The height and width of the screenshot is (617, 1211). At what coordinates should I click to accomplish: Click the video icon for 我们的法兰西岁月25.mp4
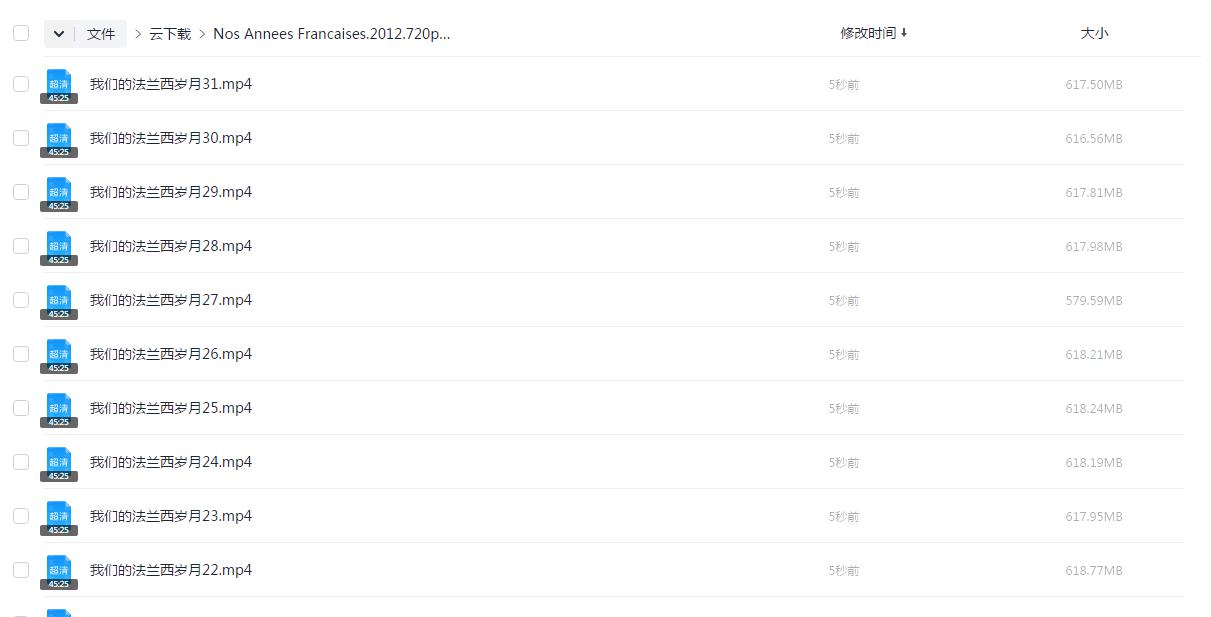point(59,409)
